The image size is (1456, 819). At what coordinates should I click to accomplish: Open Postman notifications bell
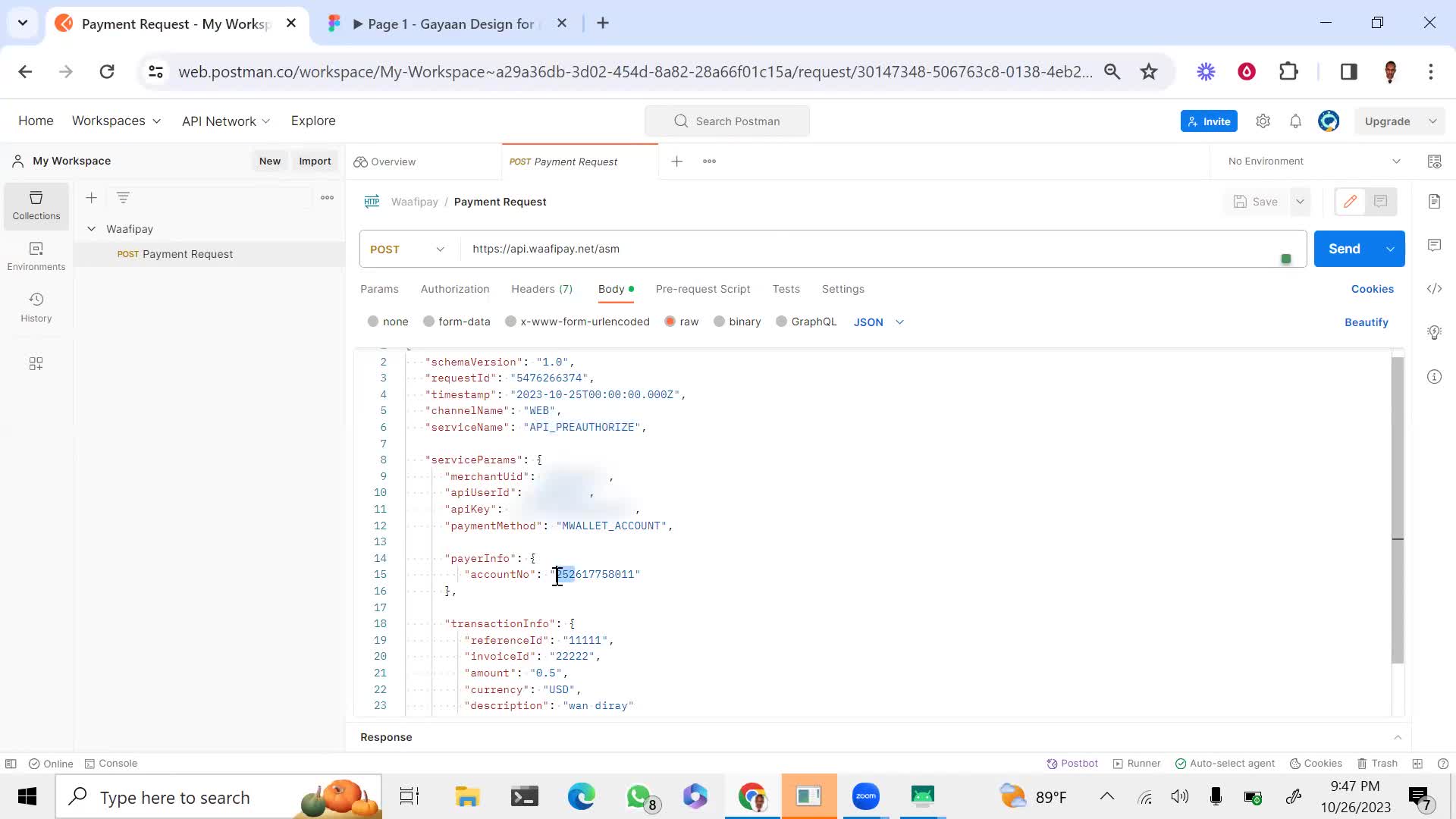1295,121
